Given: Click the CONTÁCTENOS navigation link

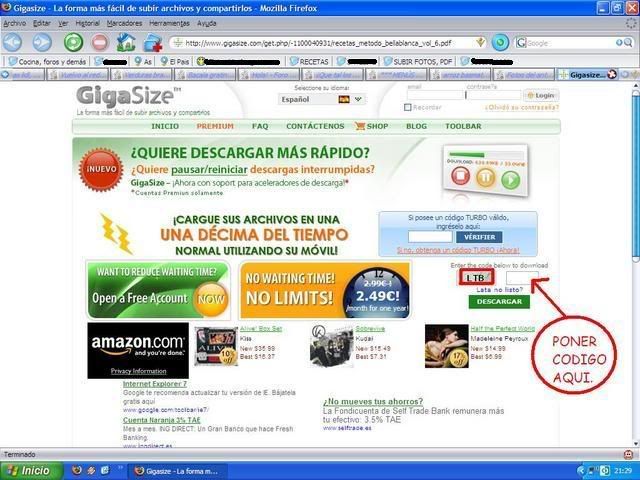Looking at the screenshot, I should coord(315,126).
